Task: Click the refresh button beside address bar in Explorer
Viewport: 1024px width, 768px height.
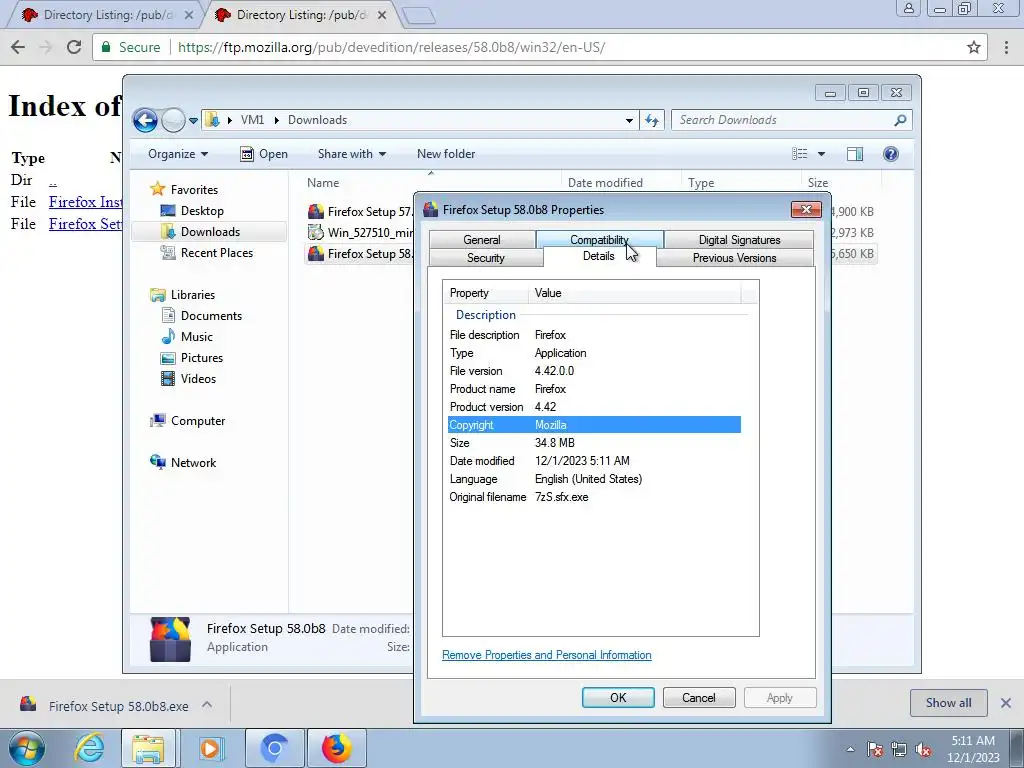Action: [x=651, y=120]
